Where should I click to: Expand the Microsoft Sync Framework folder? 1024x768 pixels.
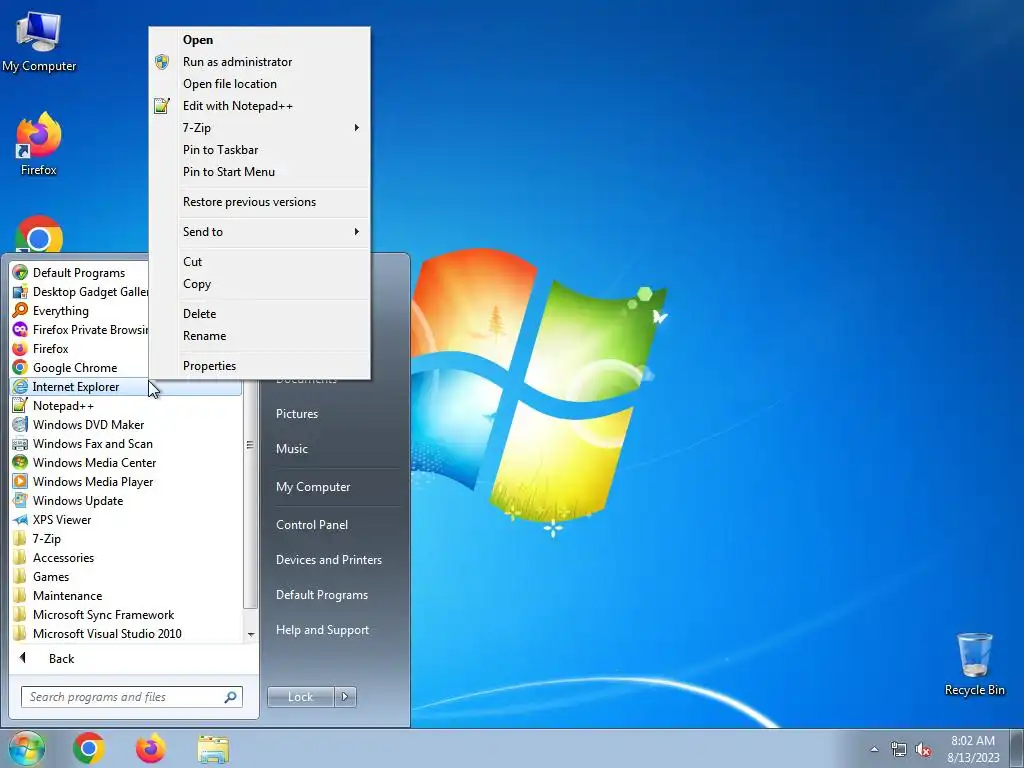pos(126,614)
